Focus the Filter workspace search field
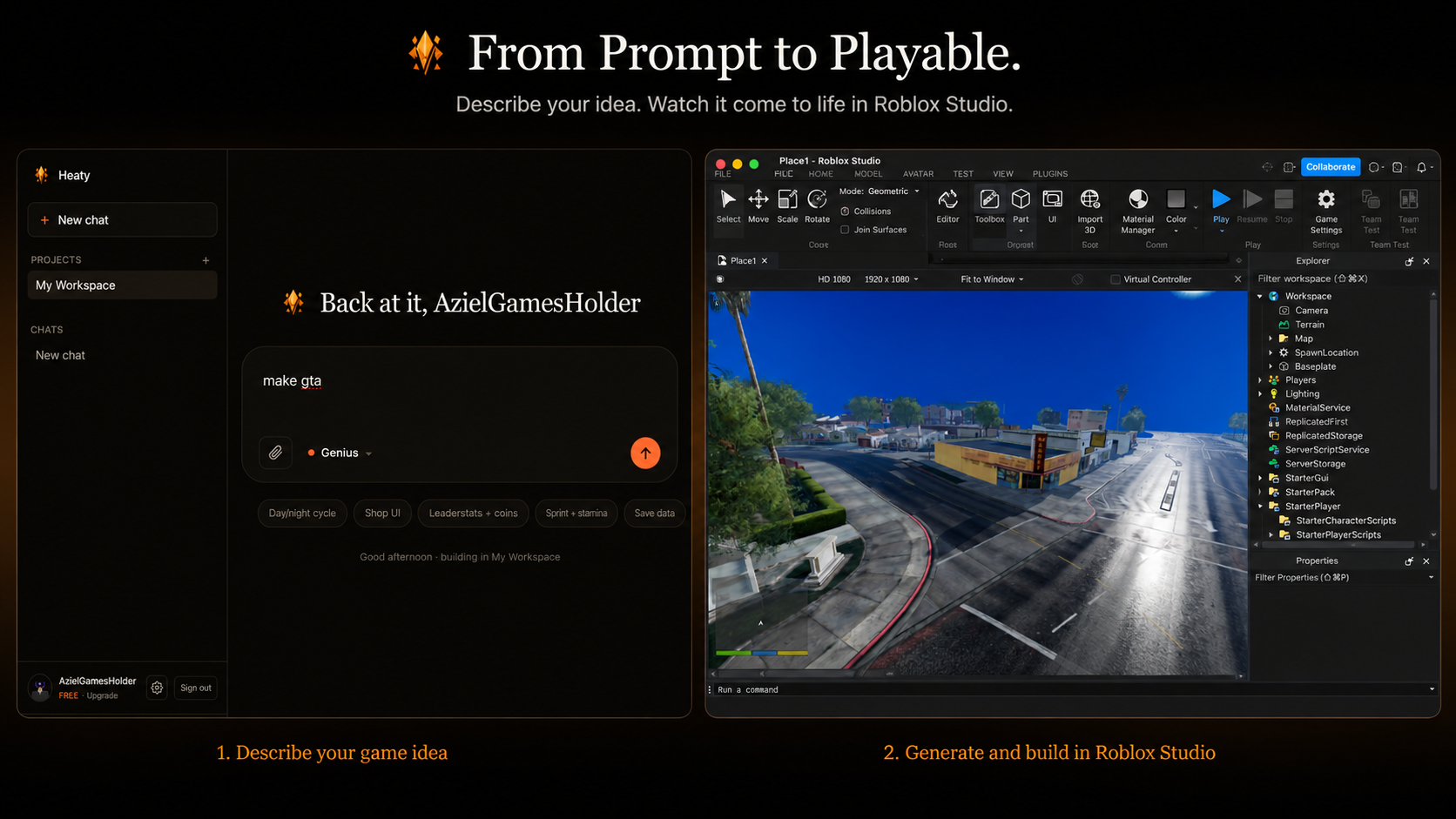 click(x=1339, y=279)
